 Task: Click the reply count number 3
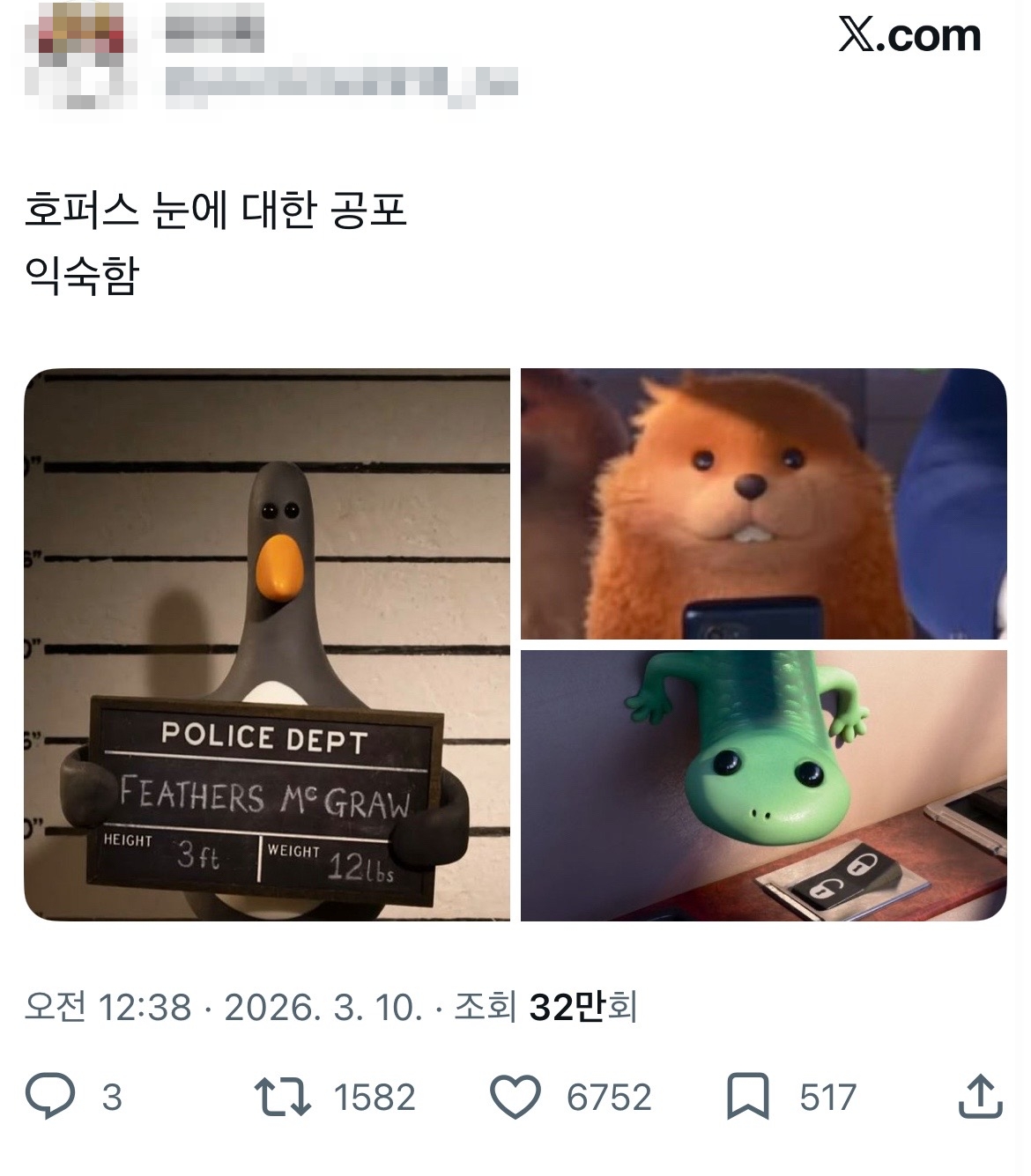[112, 1098]
